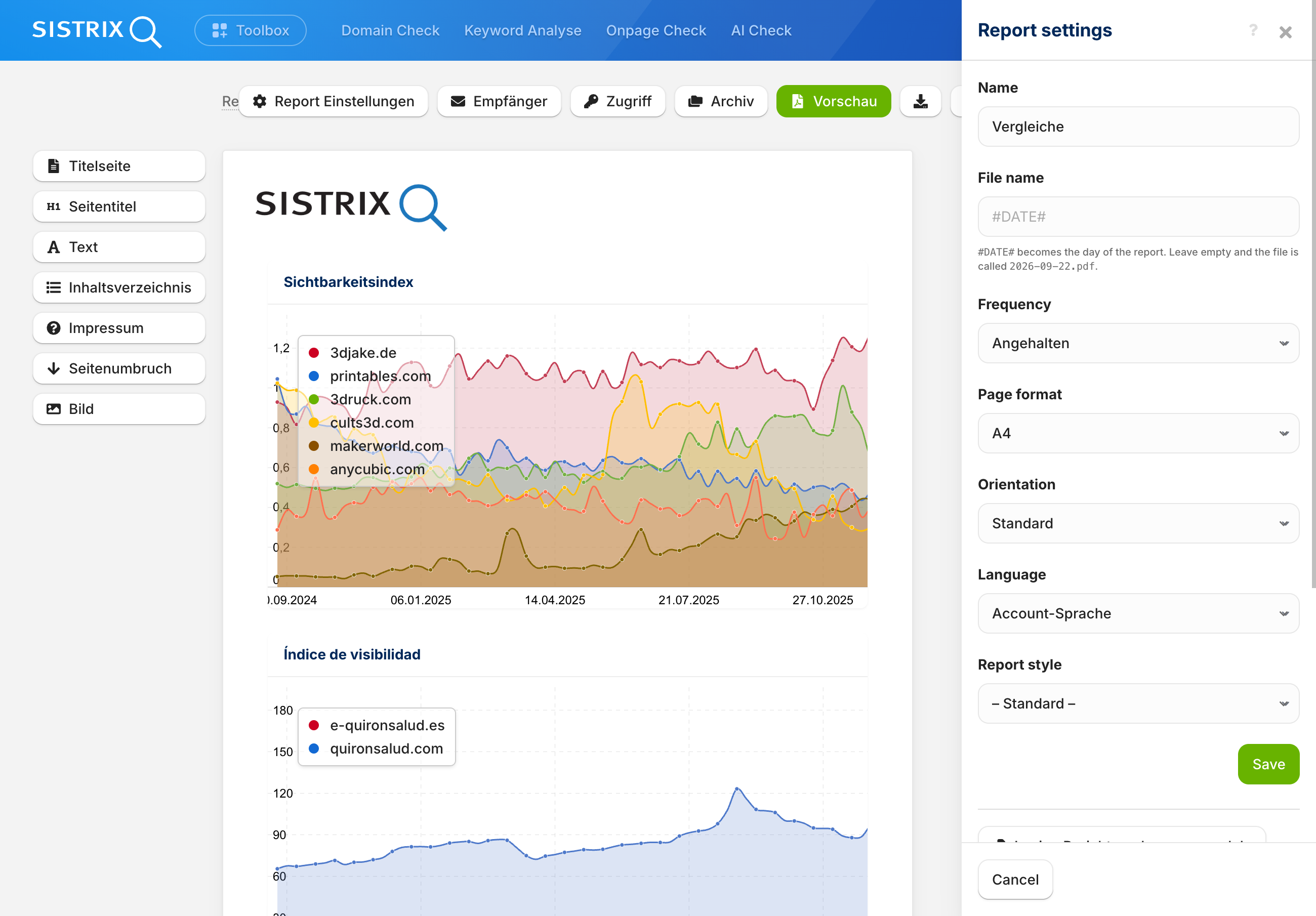Click the quironsalud.com legend entry

(376, 748)
